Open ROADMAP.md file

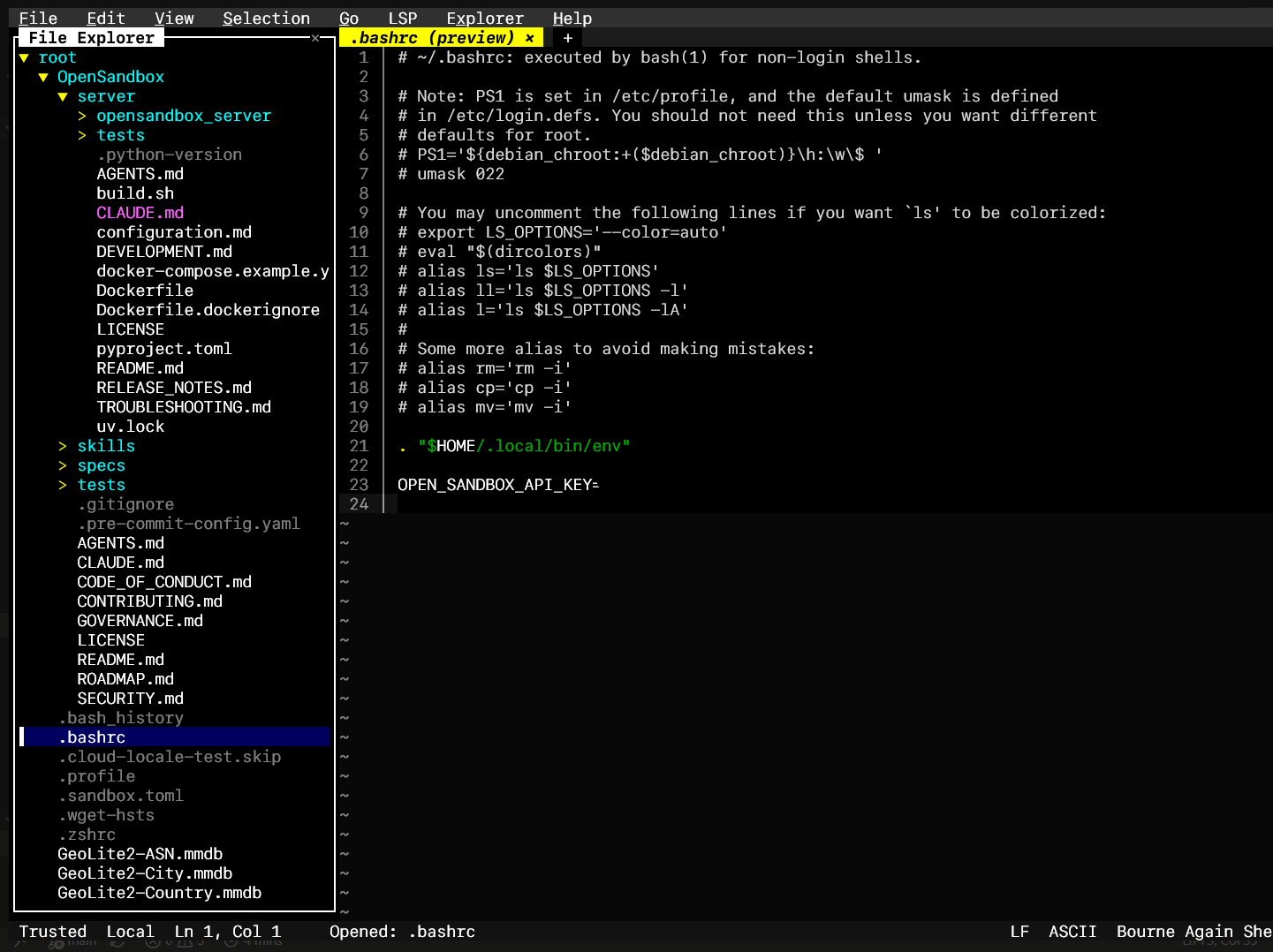(125, 679)
